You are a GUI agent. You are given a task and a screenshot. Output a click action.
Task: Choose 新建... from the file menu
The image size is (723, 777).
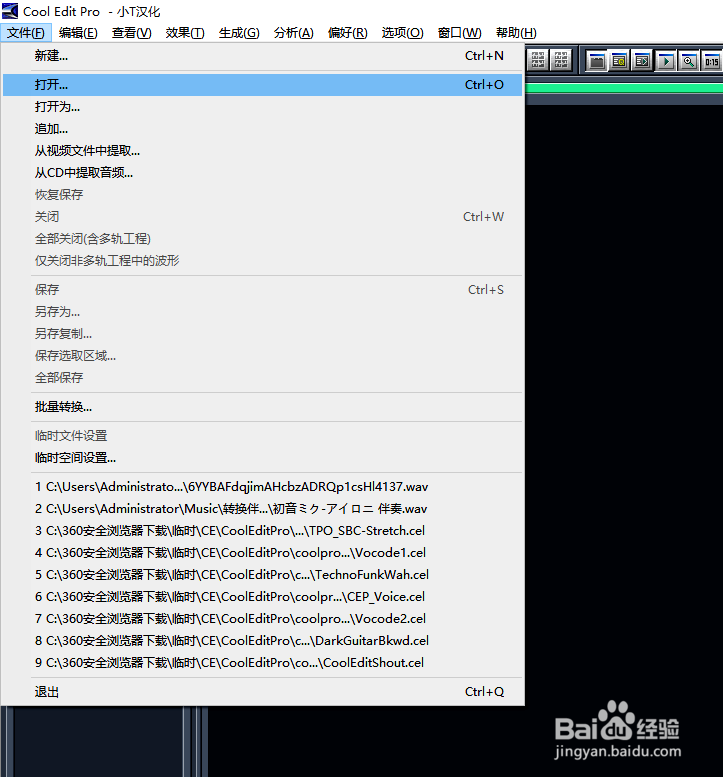click(263, 56)
